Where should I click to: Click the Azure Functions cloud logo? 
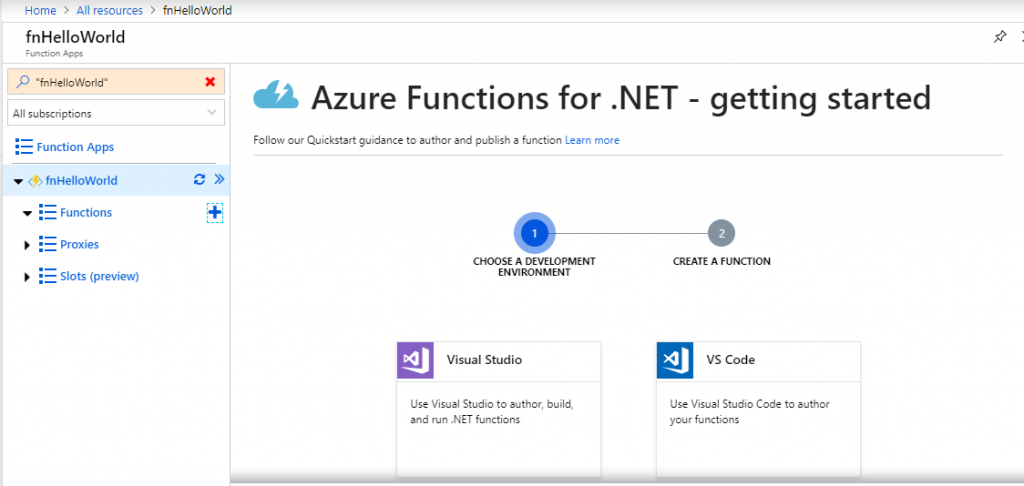click(276, 95)
